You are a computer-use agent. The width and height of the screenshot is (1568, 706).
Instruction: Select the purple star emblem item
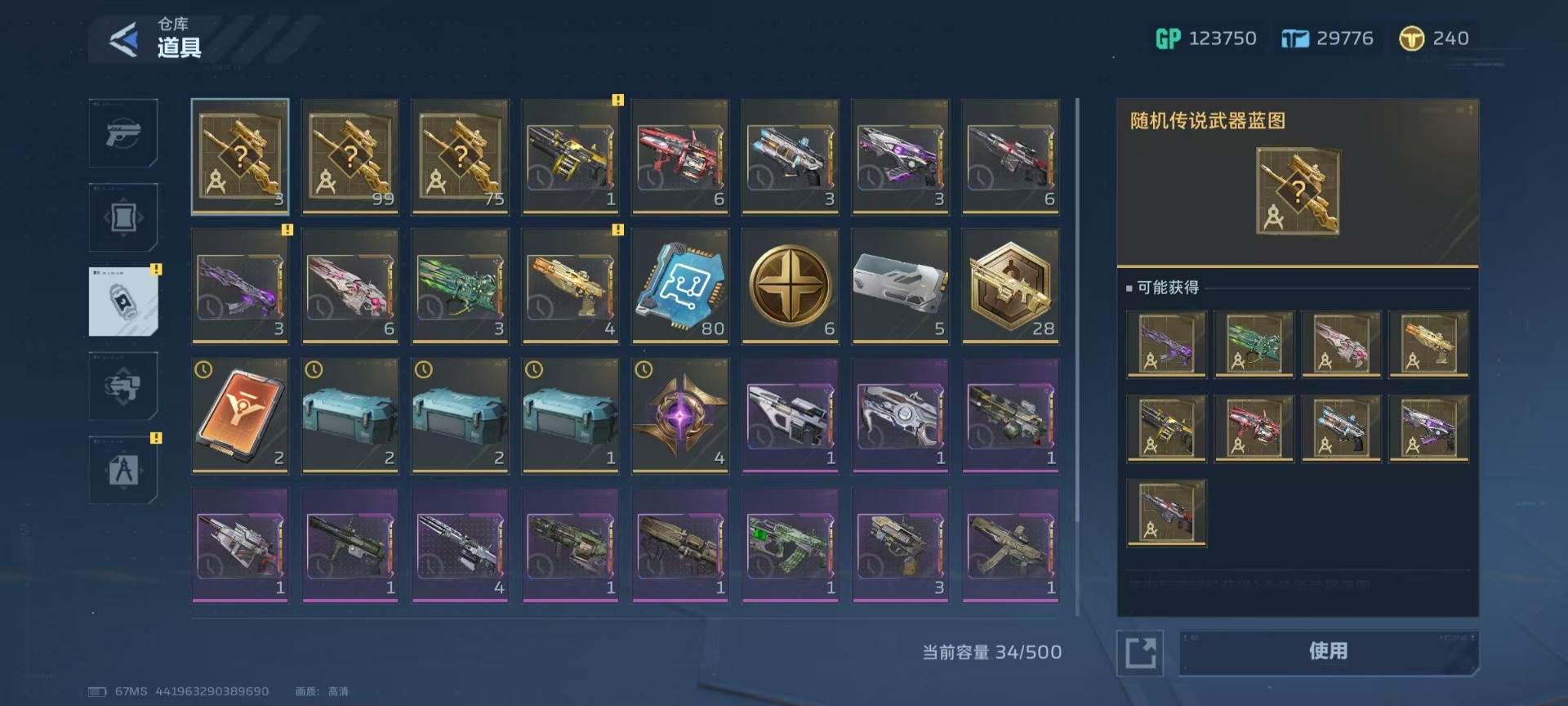tap(680, 415)
